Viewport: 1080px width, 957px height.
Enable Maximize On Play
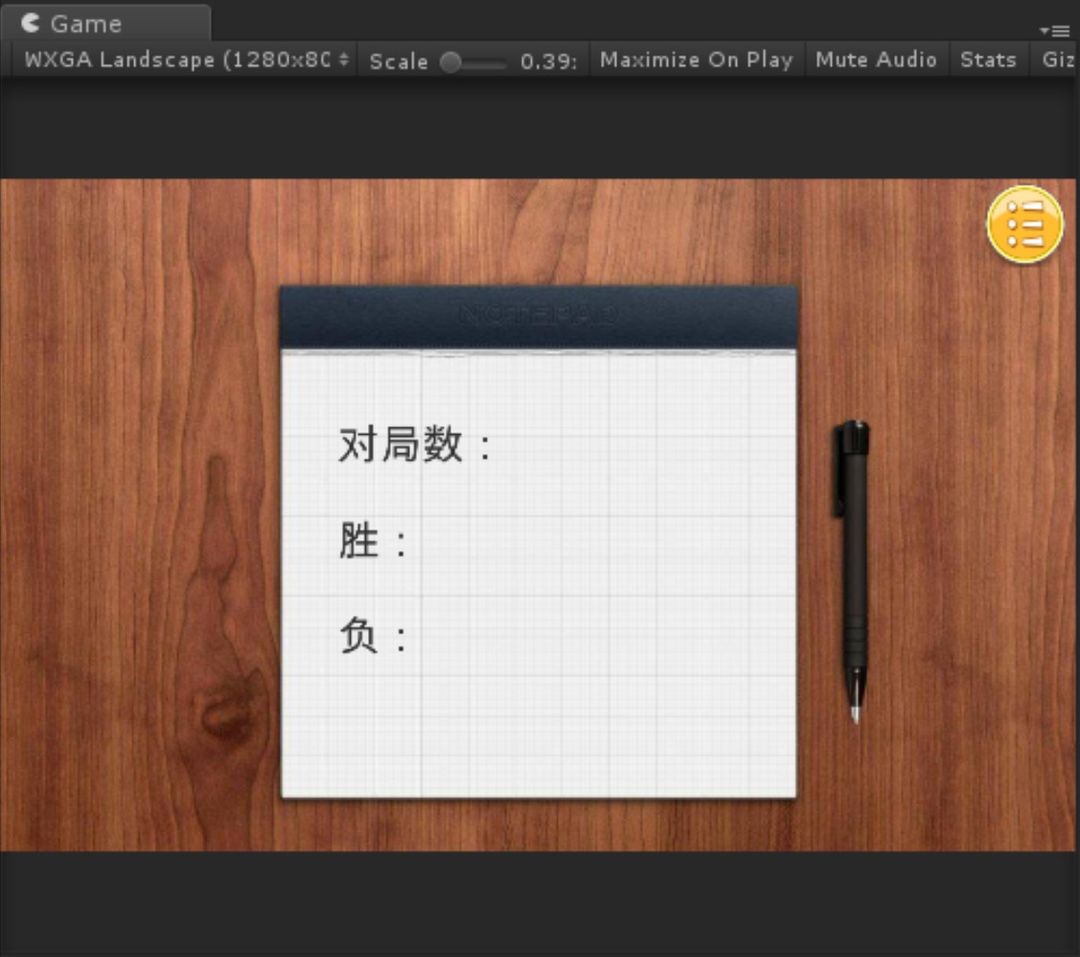point(696,60)
